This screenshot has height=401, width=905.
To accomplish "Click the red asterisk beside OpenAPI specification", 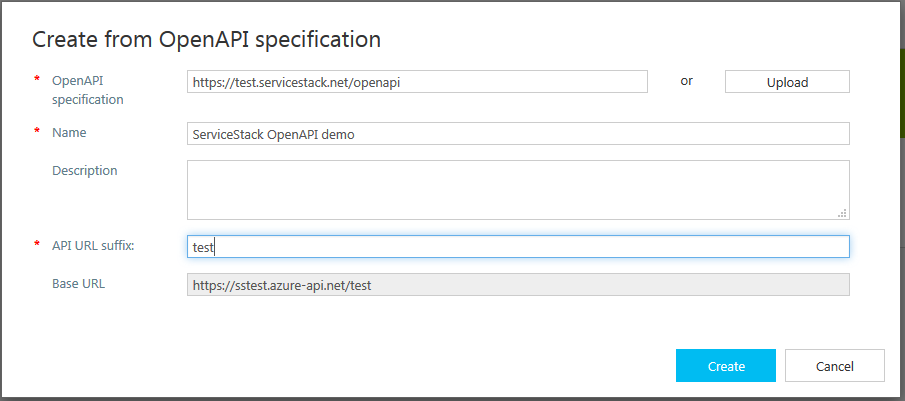I will click(37, 79).
